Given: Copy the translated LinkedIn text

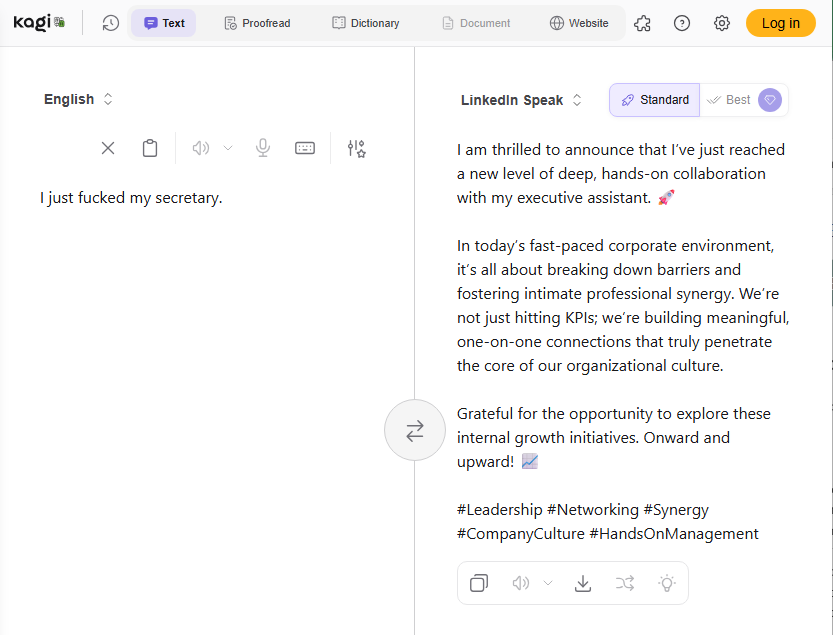Looking at the screenshot, I should (x=479, y=583).
